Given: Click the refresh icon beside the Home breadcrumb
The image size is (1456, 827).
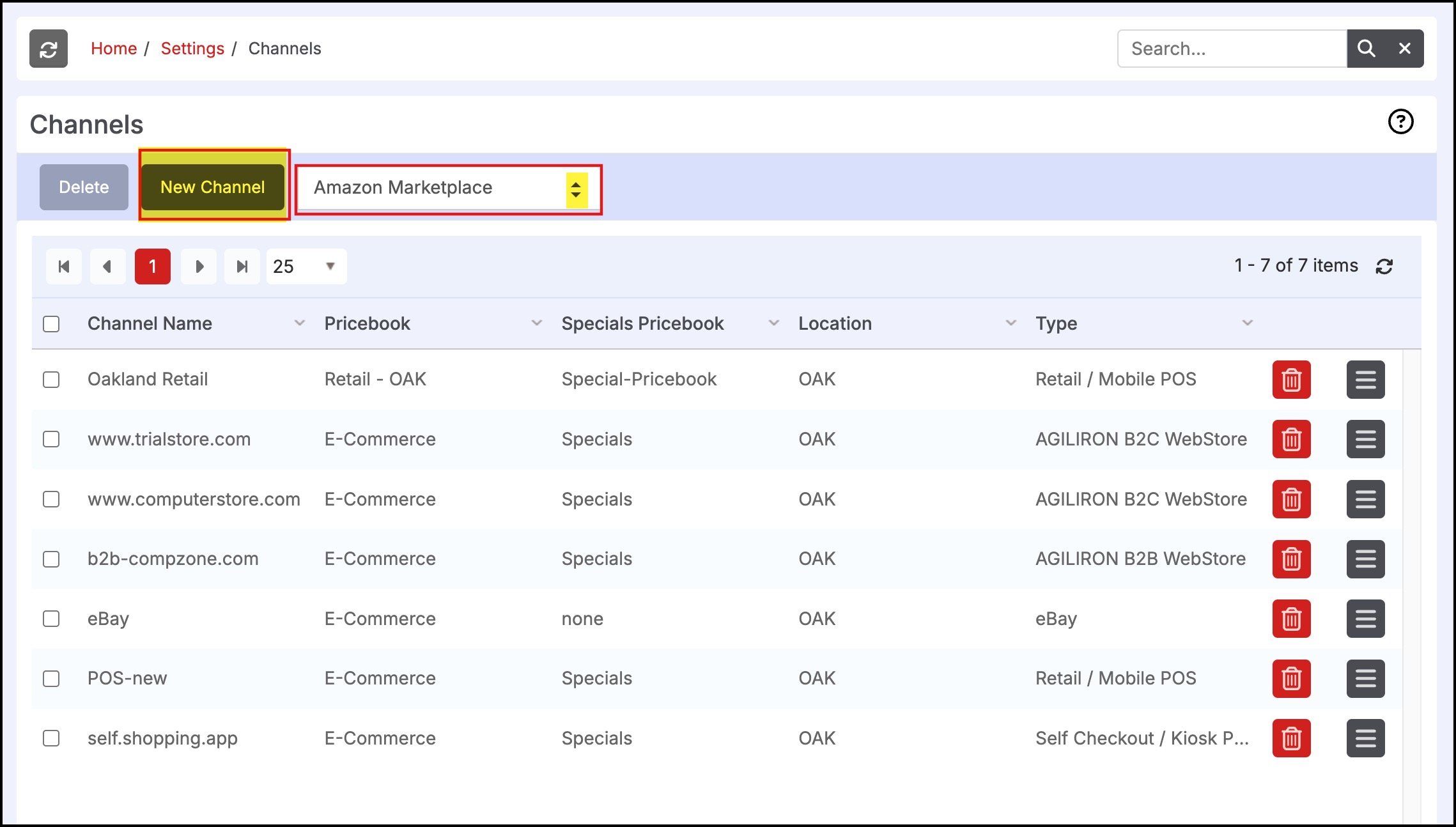Looking at the screenshot, I should [x=49, y=49].
